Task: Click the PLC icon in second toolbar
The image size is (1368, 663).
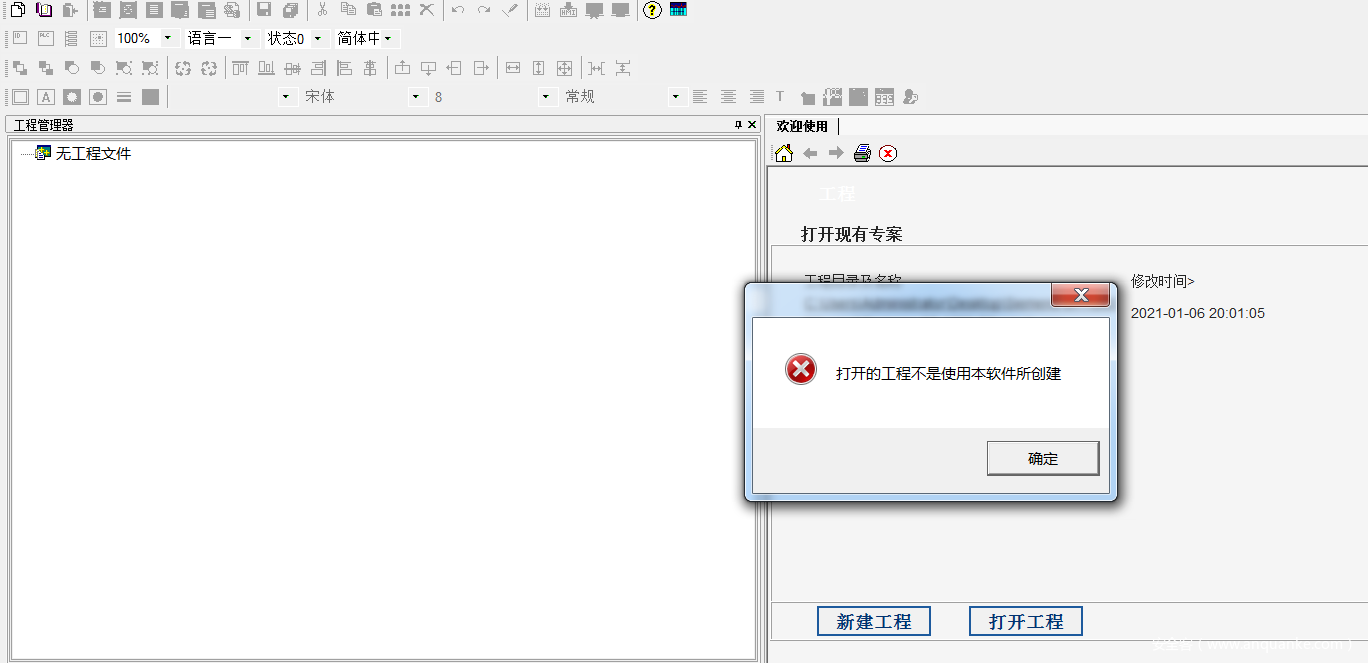Action: click(45, 38)
